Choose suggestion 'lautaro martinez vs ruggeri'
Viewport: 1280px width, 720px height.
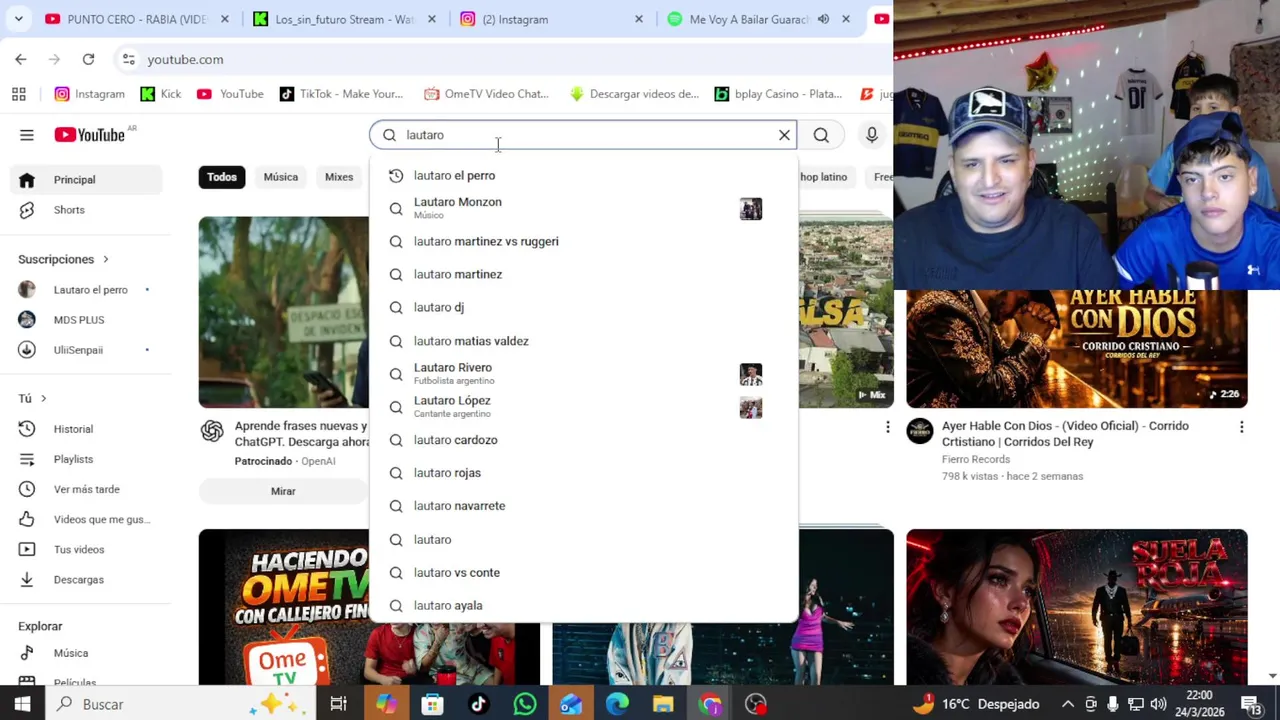tap(584, 241)
